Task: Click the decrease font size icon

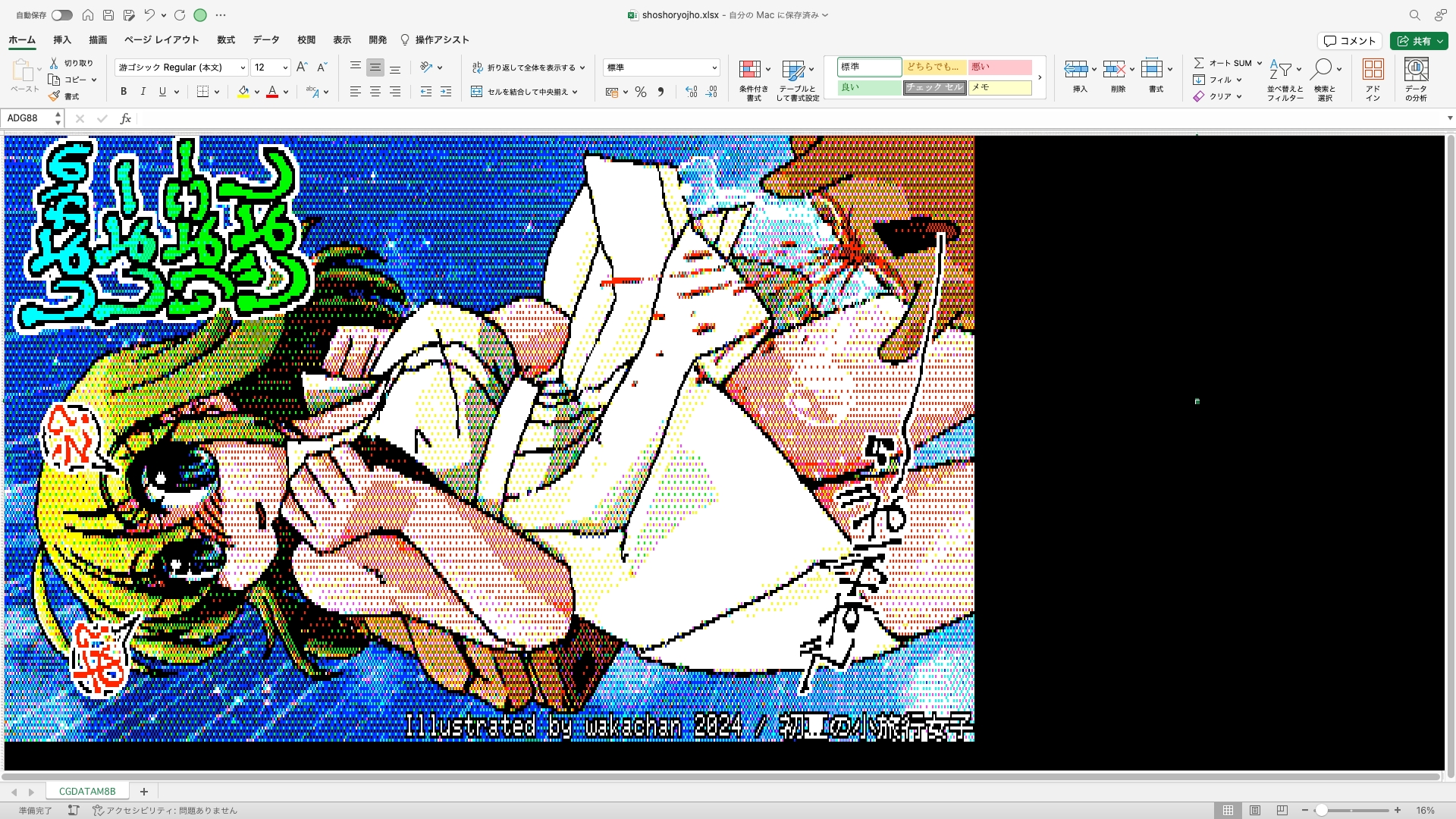Action: pyautogui.click(x=322, y=67)
